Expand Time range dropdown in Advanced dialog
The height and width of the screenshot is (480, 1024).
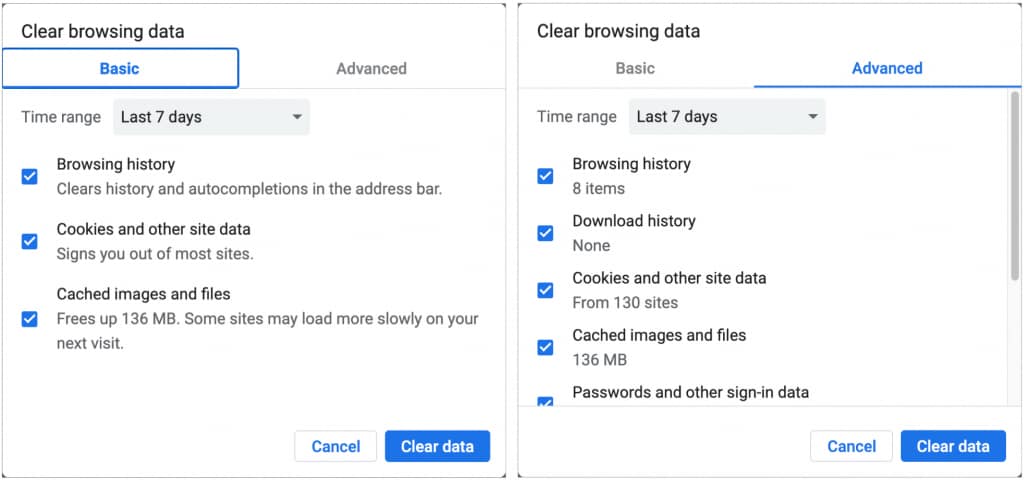coord(727,117)
